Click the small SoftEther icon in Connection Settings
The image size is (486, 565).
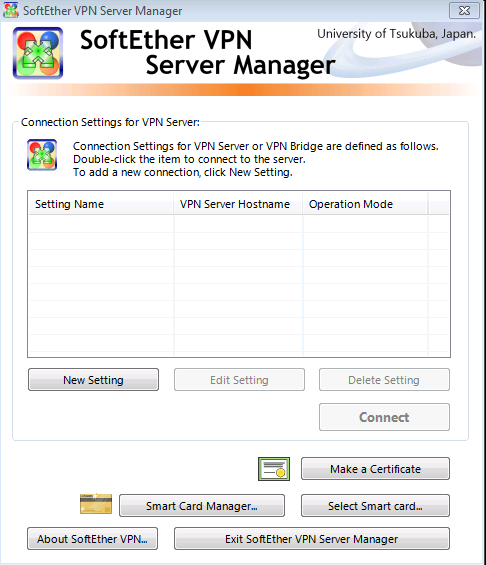[42, 155]
